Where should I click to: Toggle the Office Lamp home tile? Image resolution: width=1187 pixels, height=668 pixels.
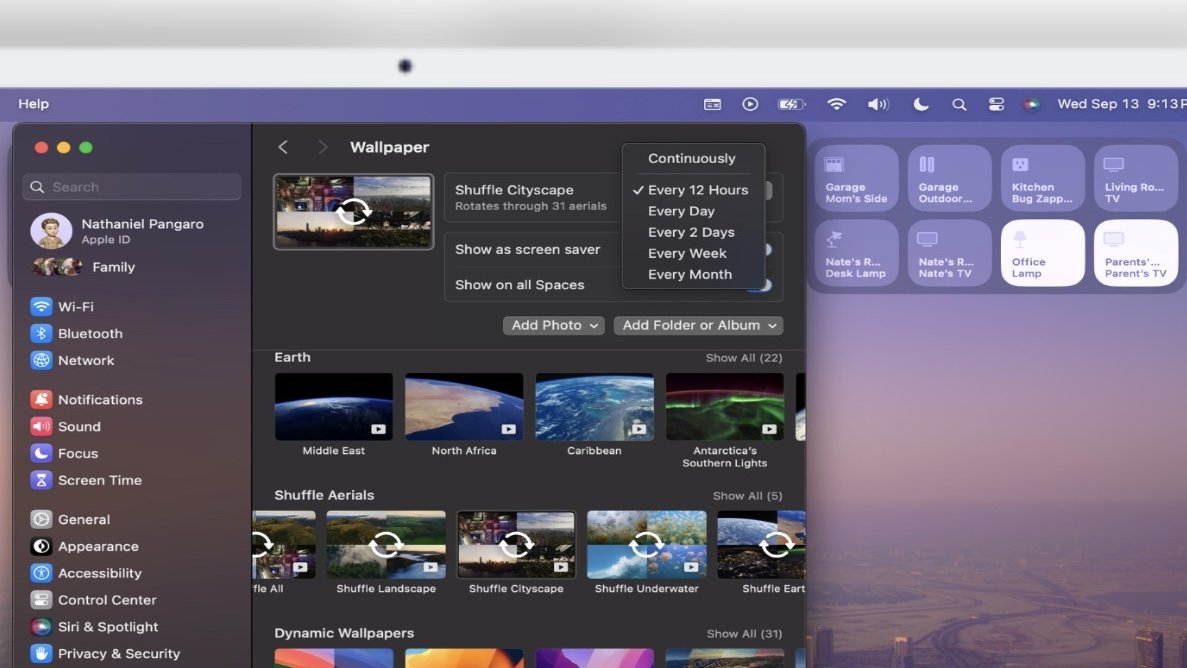point(1042,253)
